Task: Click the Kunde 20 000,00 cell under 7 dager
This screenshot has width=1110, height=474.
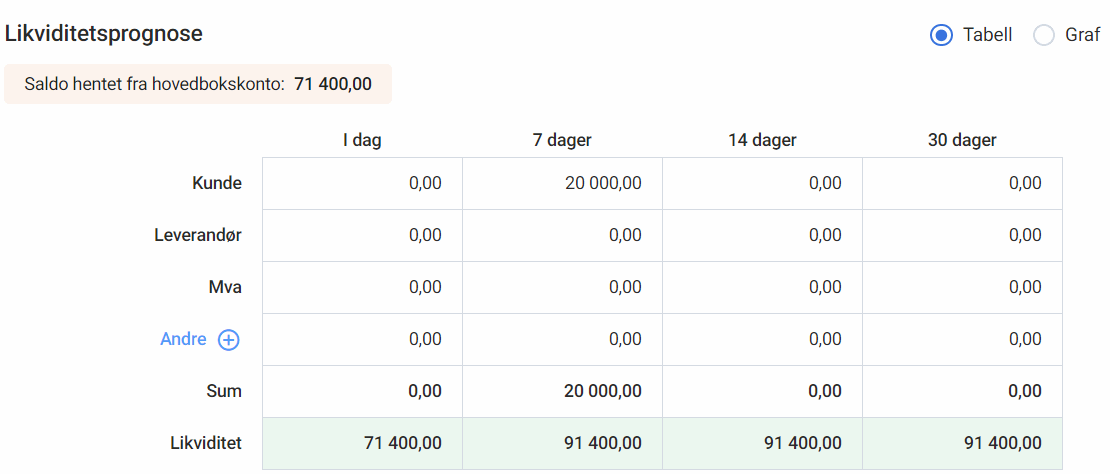Action: coord(562,184)
